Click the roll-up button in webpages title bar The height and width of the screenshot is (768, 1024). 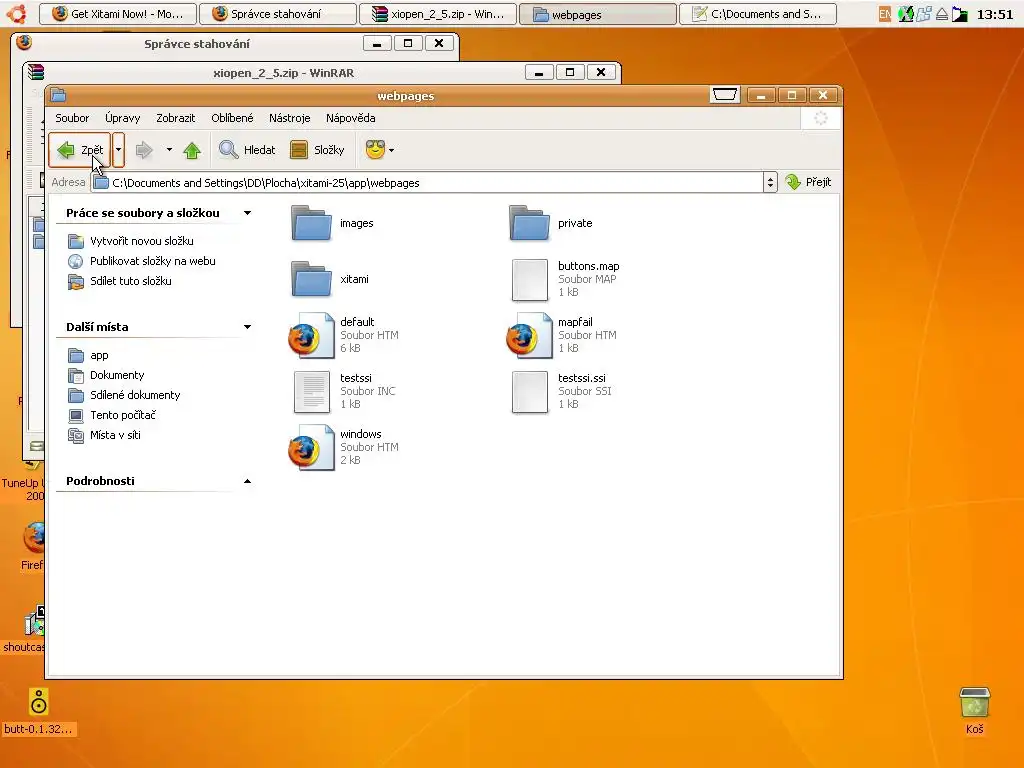click(x=724, y=95)
